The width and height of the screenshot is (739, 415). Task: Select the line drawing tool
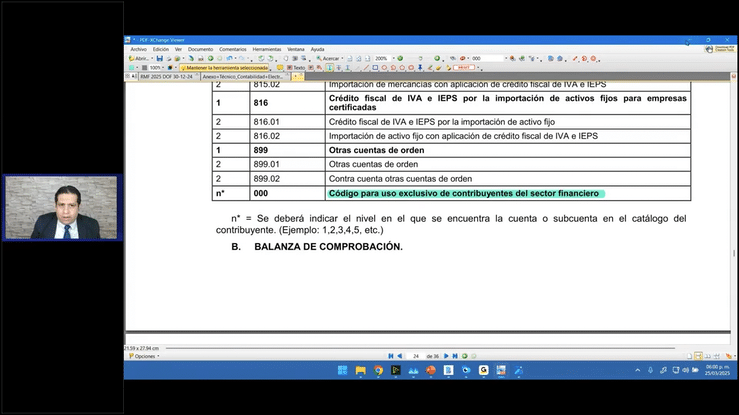[x=367, y=67]
